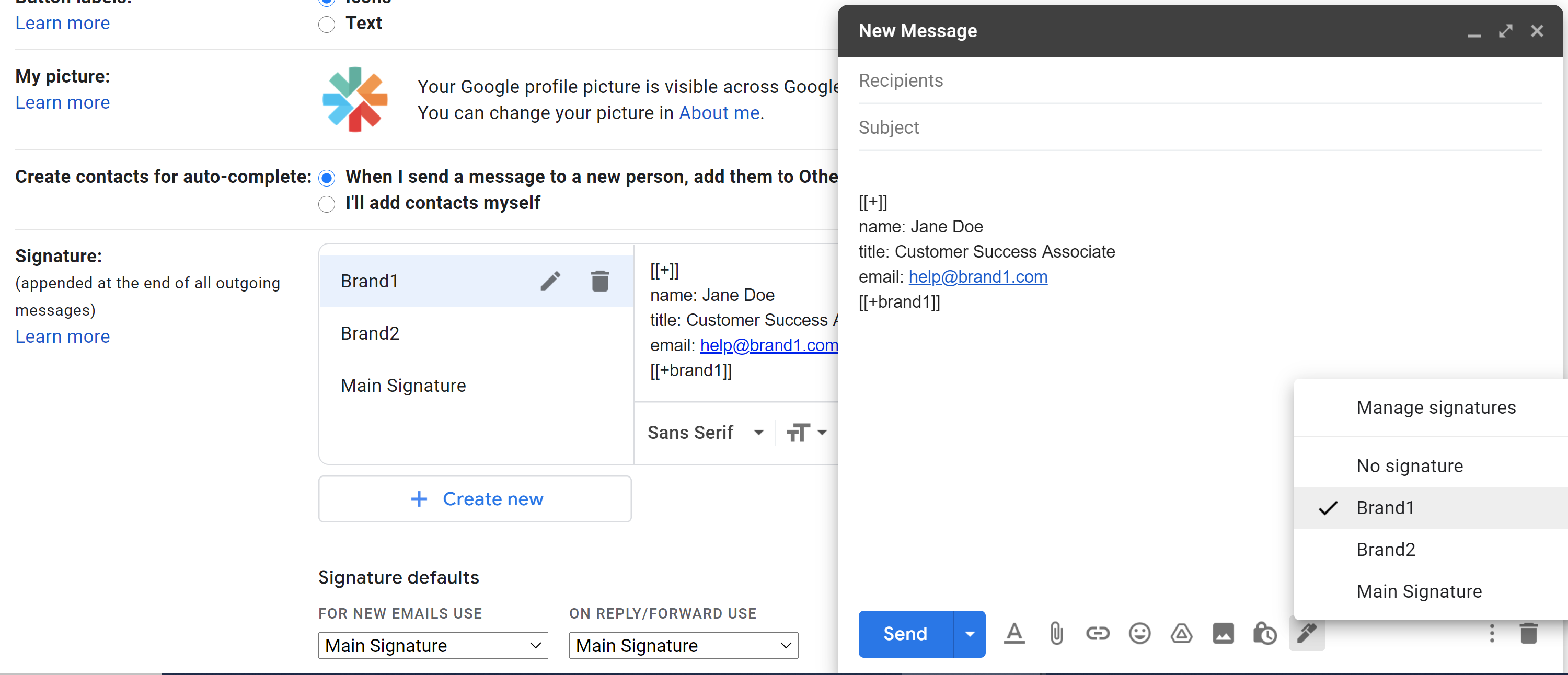The height and width of the screenshot is (675, 1568).
Task: Click help@brand1.com link in compose body
Action: pos(977,277)
